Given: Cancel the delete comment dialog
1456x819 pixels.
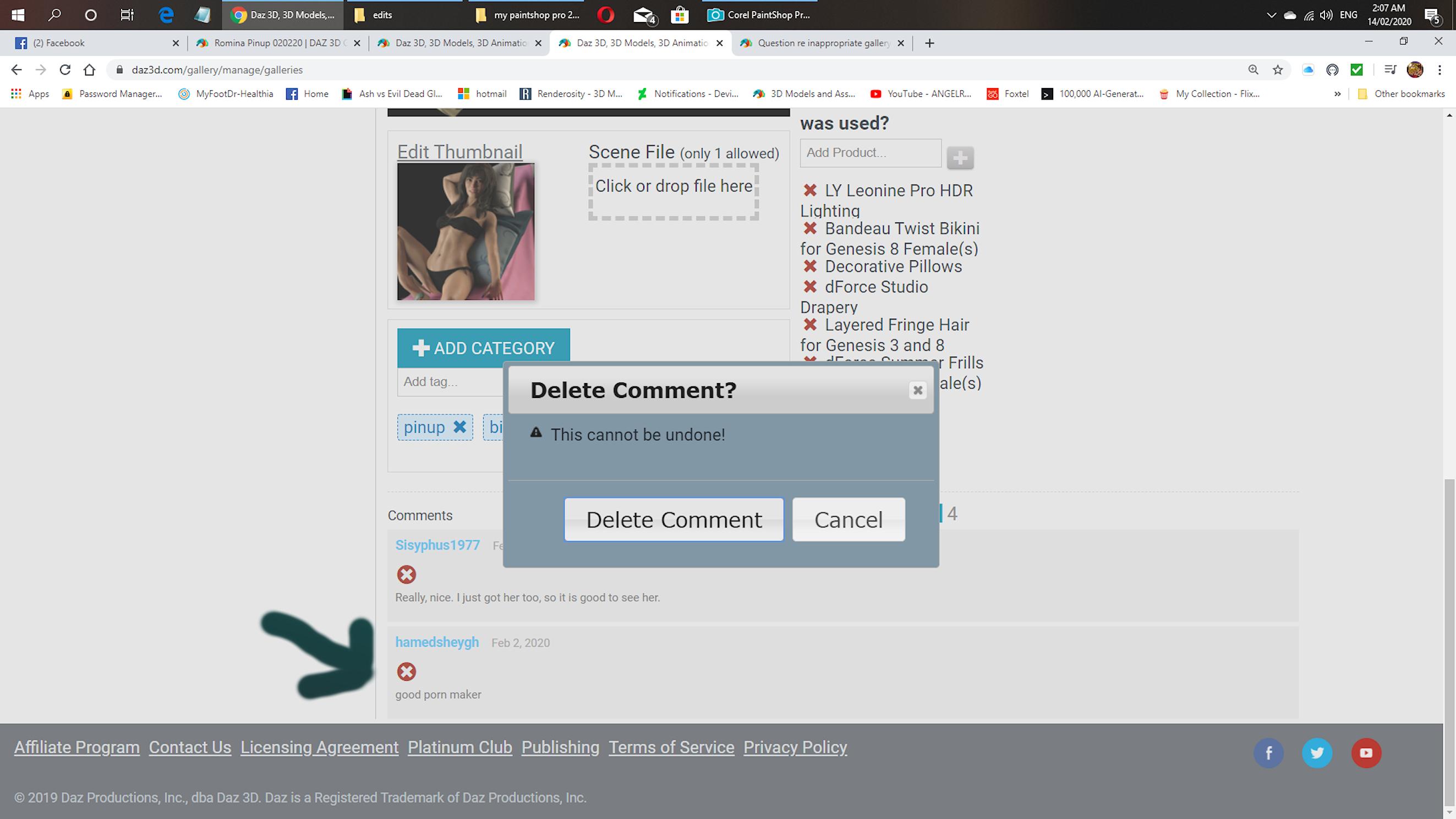Looking at the screenshot, I should coord(848,520).
